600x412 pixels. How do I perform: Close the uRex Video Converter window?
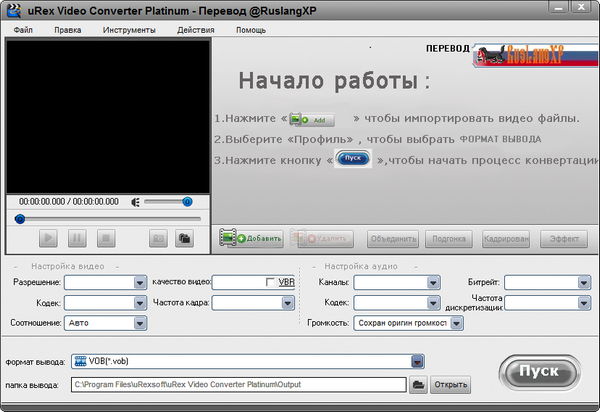[x=582, y=7]
